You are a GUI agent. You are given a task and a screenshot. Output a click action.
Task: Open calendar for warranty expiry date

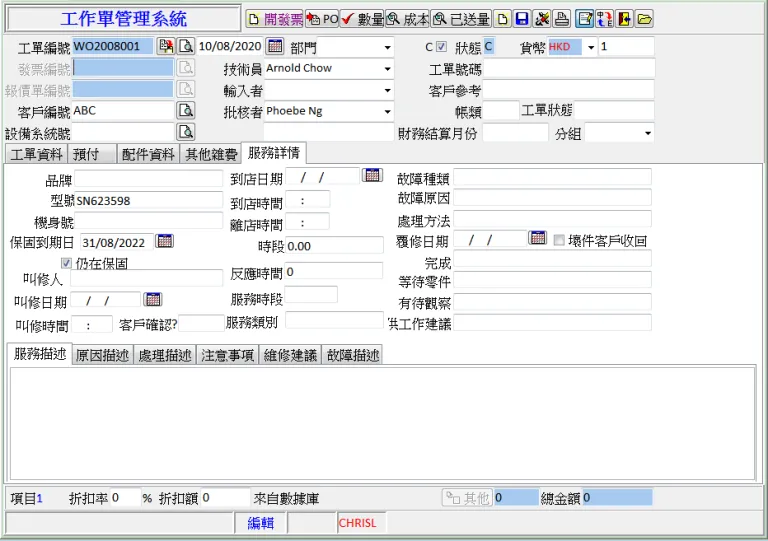pyautogui.click(x=165, y=241)
